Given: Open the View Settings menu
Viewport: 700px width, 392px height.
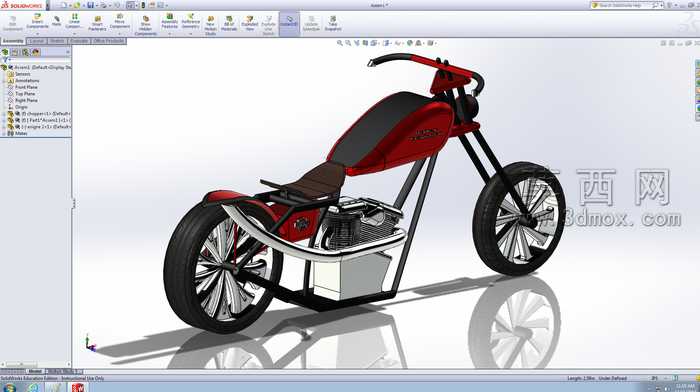Looking at the screenshot, I should point(431,43).
